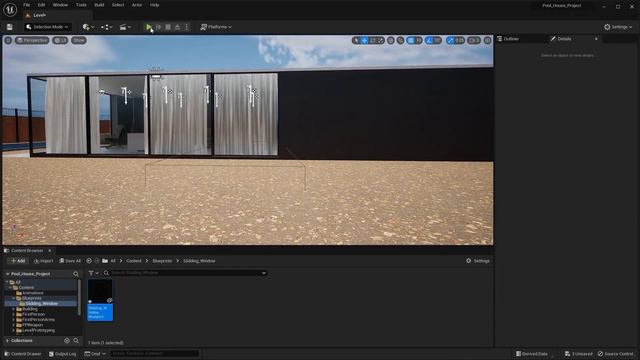Toggle grid snapping in the viewport

pos(411,40)
